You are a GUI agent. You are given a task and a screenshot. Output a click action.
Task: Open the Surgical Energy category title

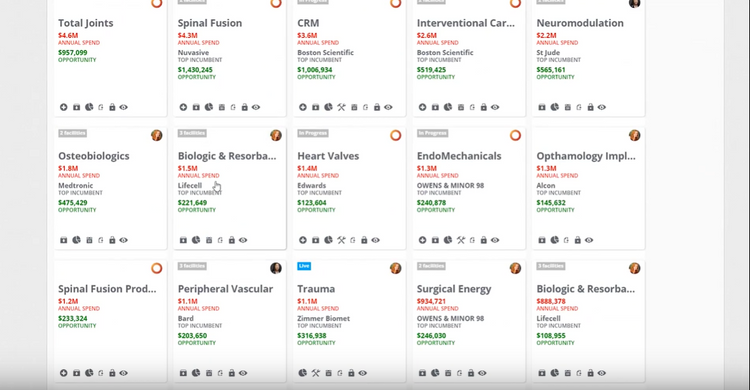(454, 289)
